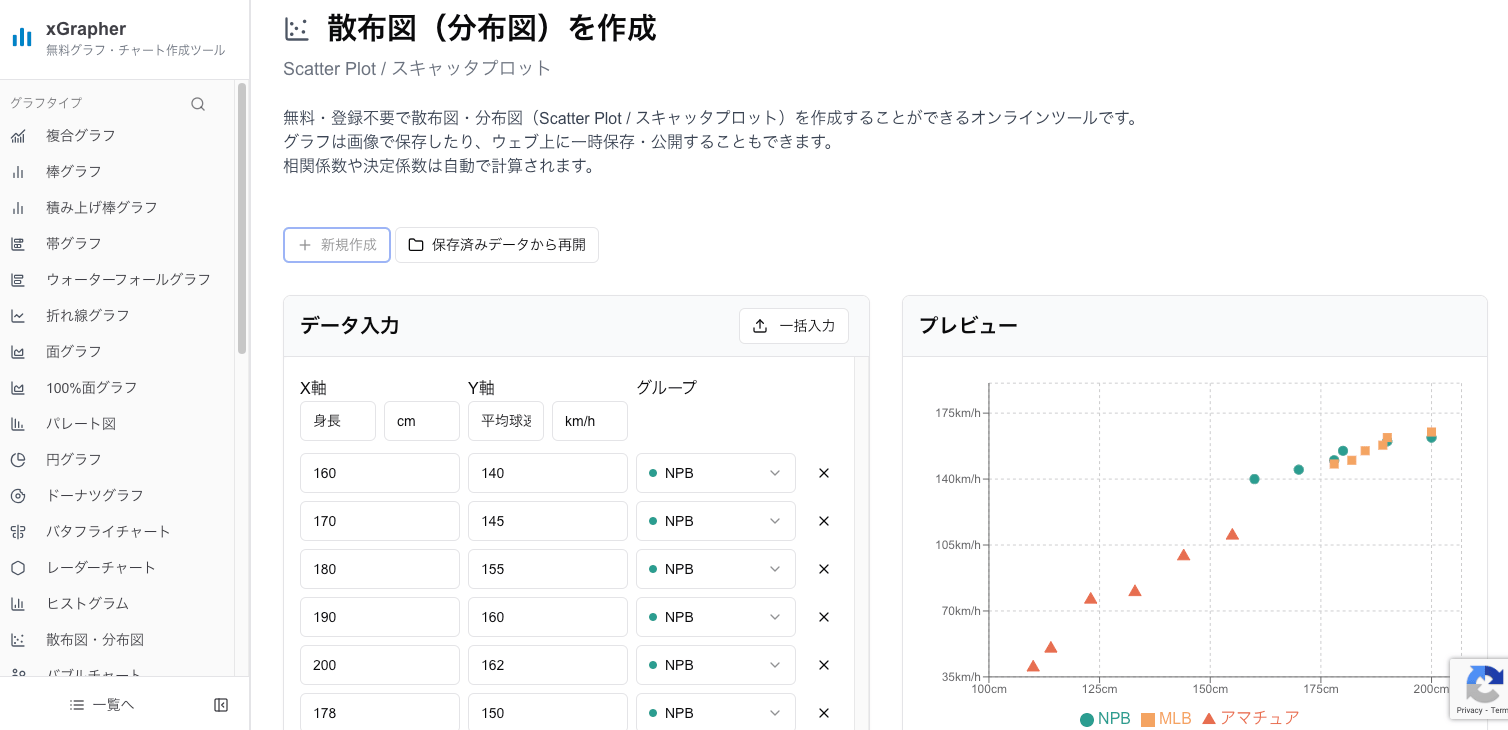Select the 円グラフ (pie chart) icon

pos(20,459)
